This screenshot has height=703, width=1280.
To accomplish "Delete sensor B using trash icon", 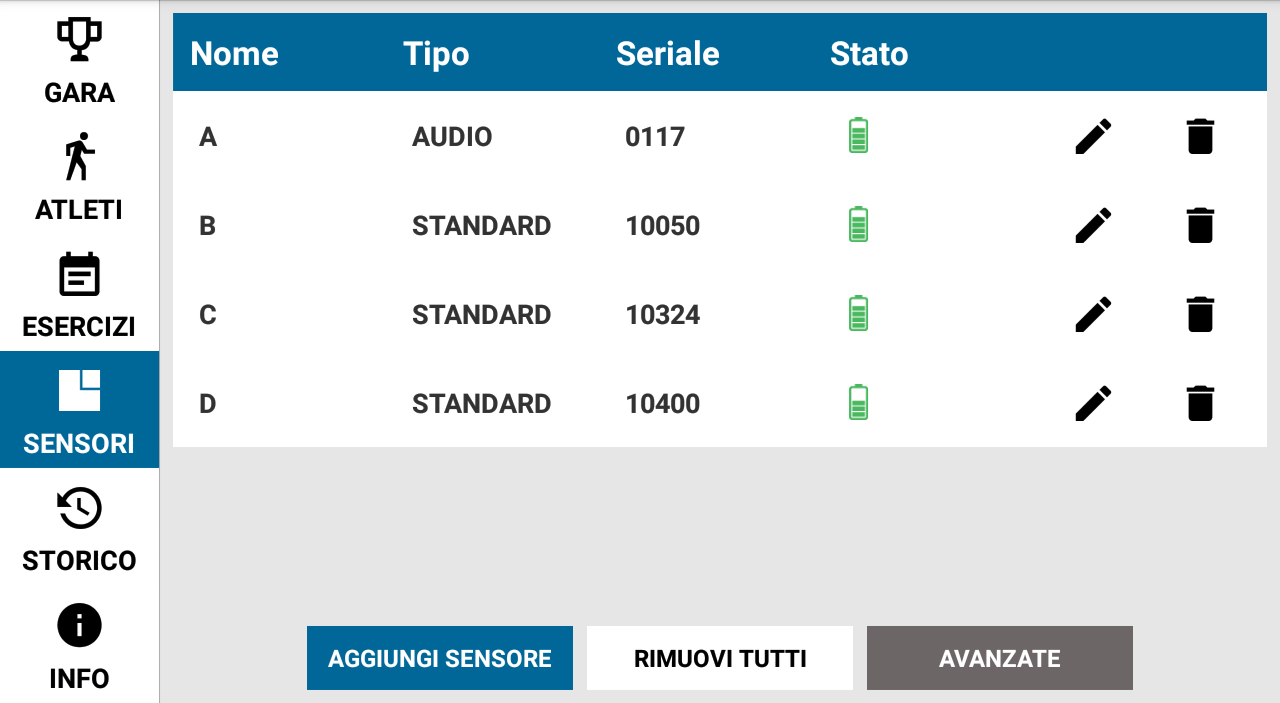I will [1200, 225].
